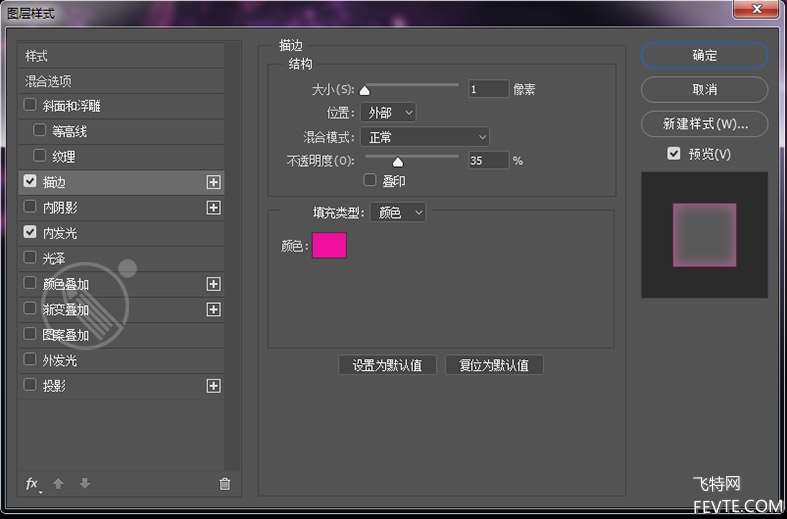Click the plus icon next to 描边

coord(213,182)
